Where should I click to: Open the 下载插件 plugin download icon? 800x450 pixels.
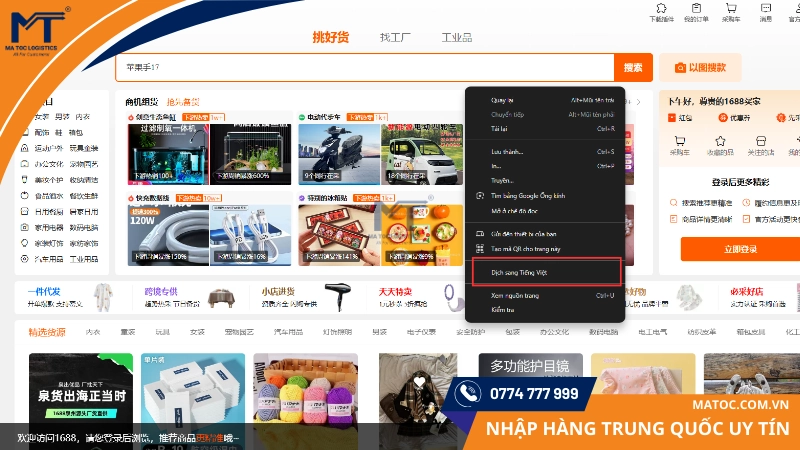point(661,8)
